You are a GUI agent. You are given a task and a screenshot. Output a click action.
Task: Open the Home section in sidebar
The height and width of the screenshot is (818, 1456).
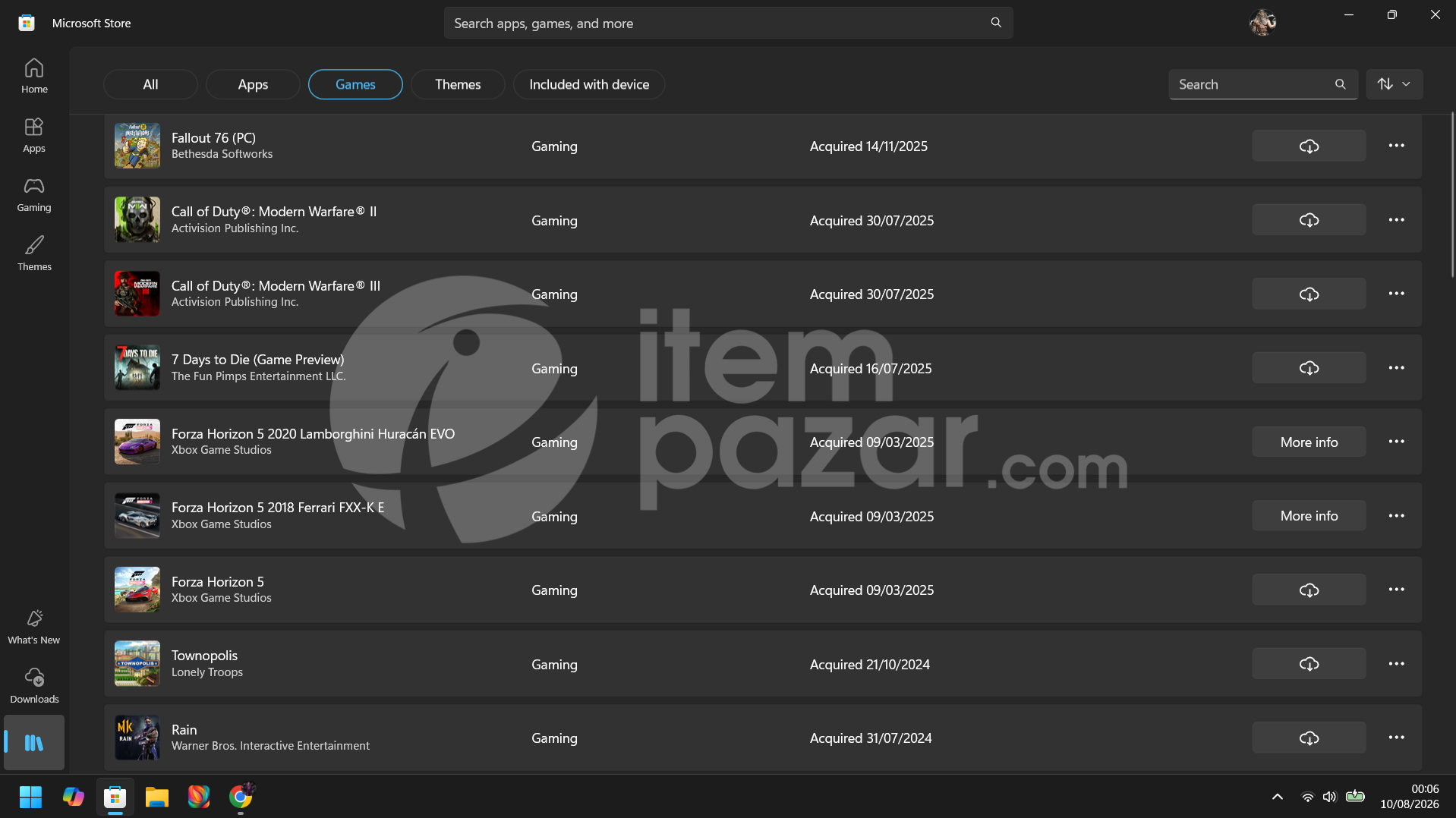coord(34,76)
